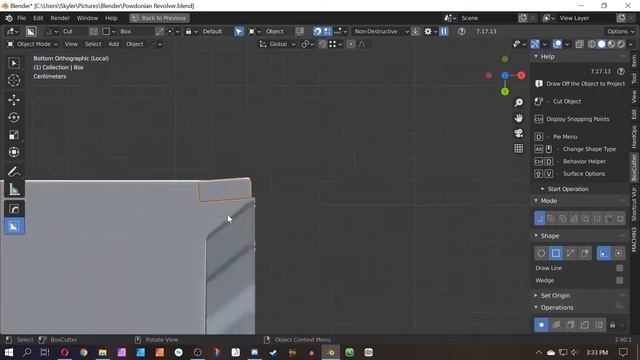Select the Box shape icon

click(x=556, y=253)
